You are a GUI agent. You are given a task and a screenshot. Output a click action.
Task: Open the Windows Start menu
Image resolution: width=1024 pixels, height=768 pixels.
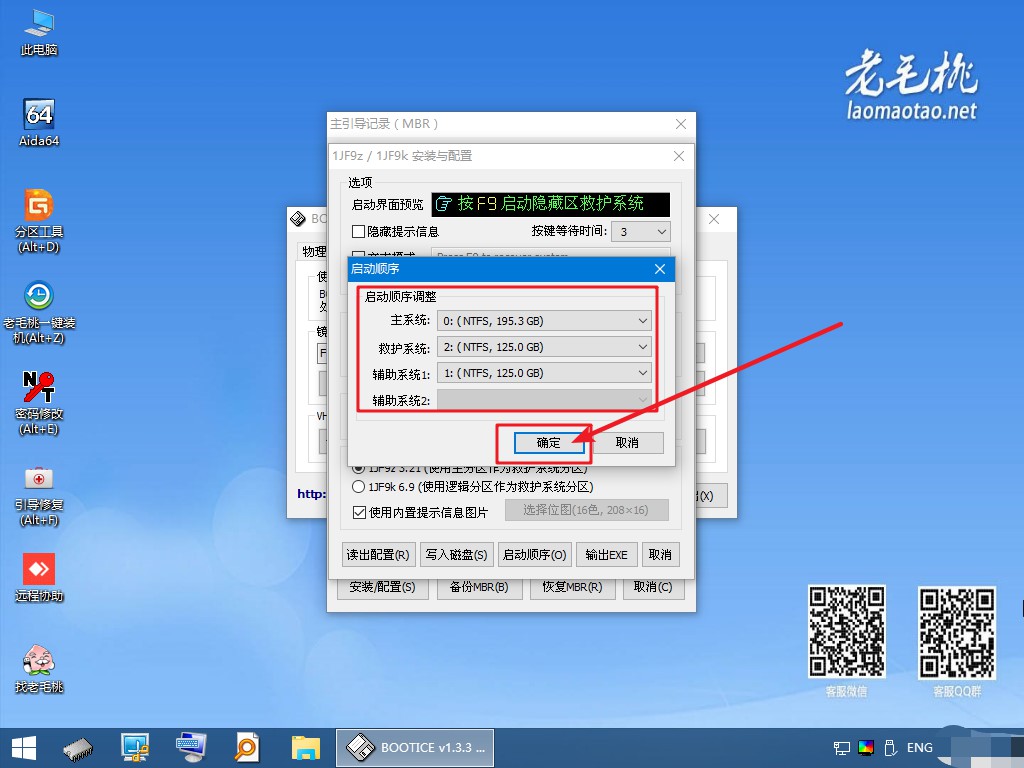coord(24,748)
